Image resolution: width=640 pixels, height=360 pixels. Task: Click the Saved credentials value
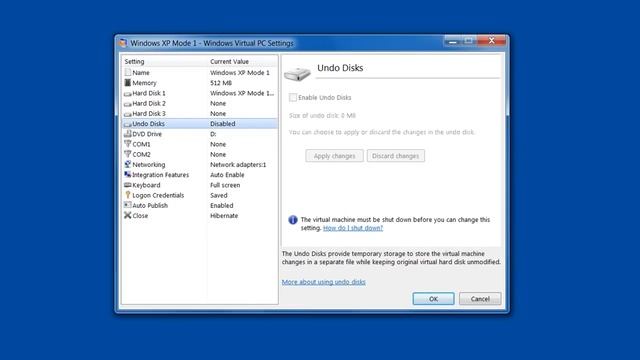(x=219, y=195)
